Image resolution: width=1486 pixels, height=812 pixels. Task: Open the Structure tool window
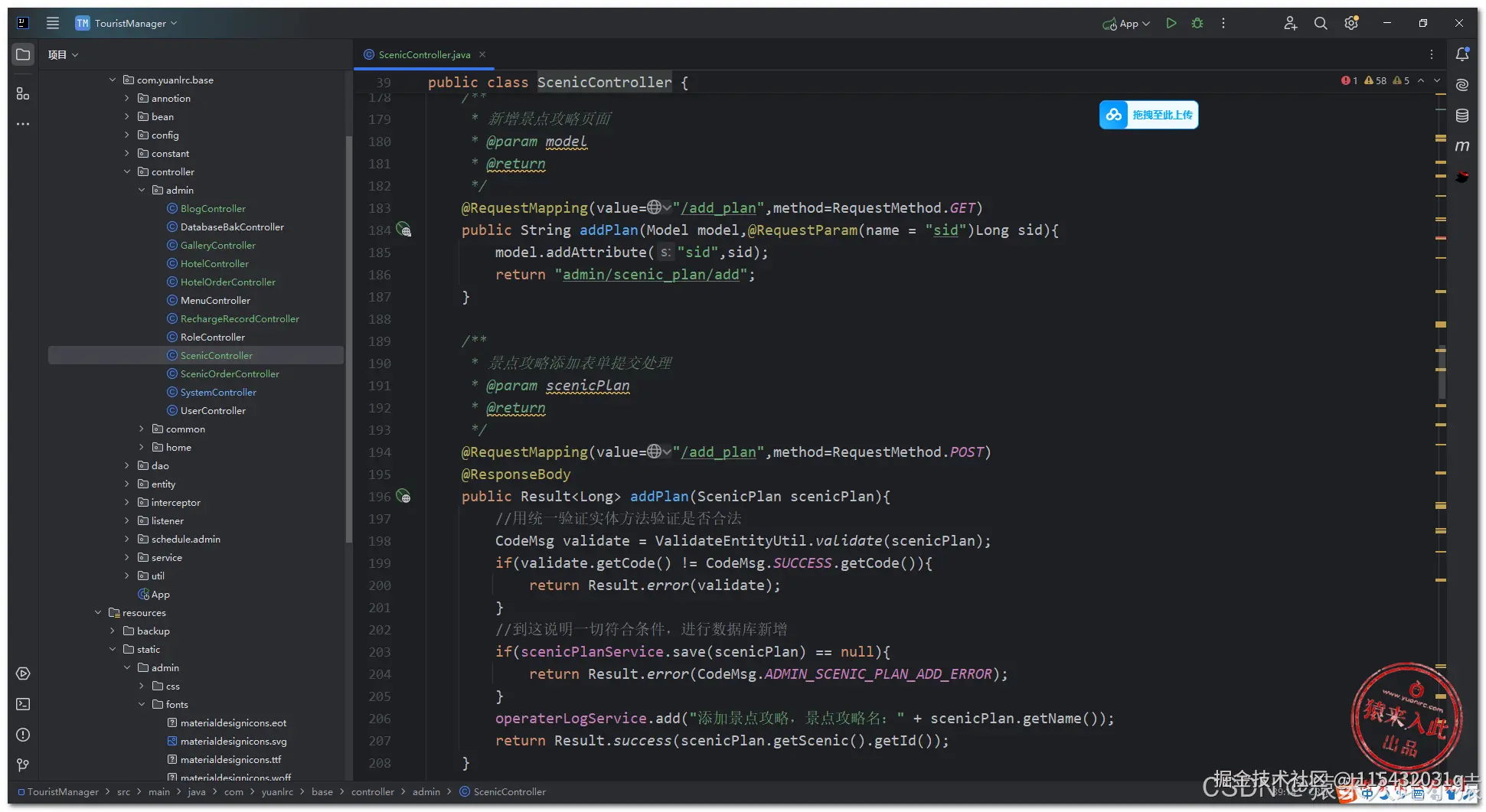point(23,93)
